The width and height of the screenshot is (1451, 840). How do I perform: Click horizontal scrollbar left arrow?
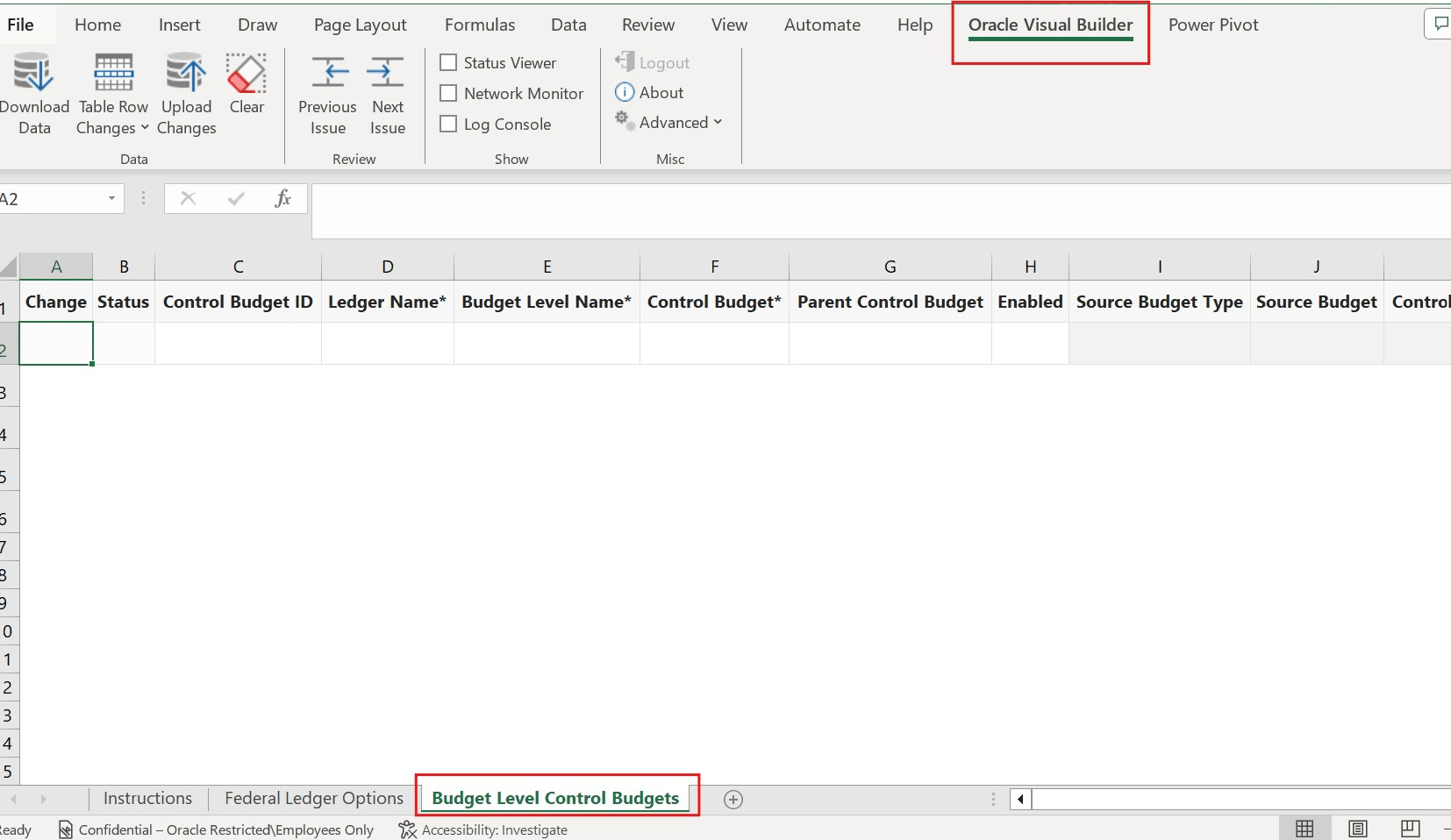(1020, 799)
